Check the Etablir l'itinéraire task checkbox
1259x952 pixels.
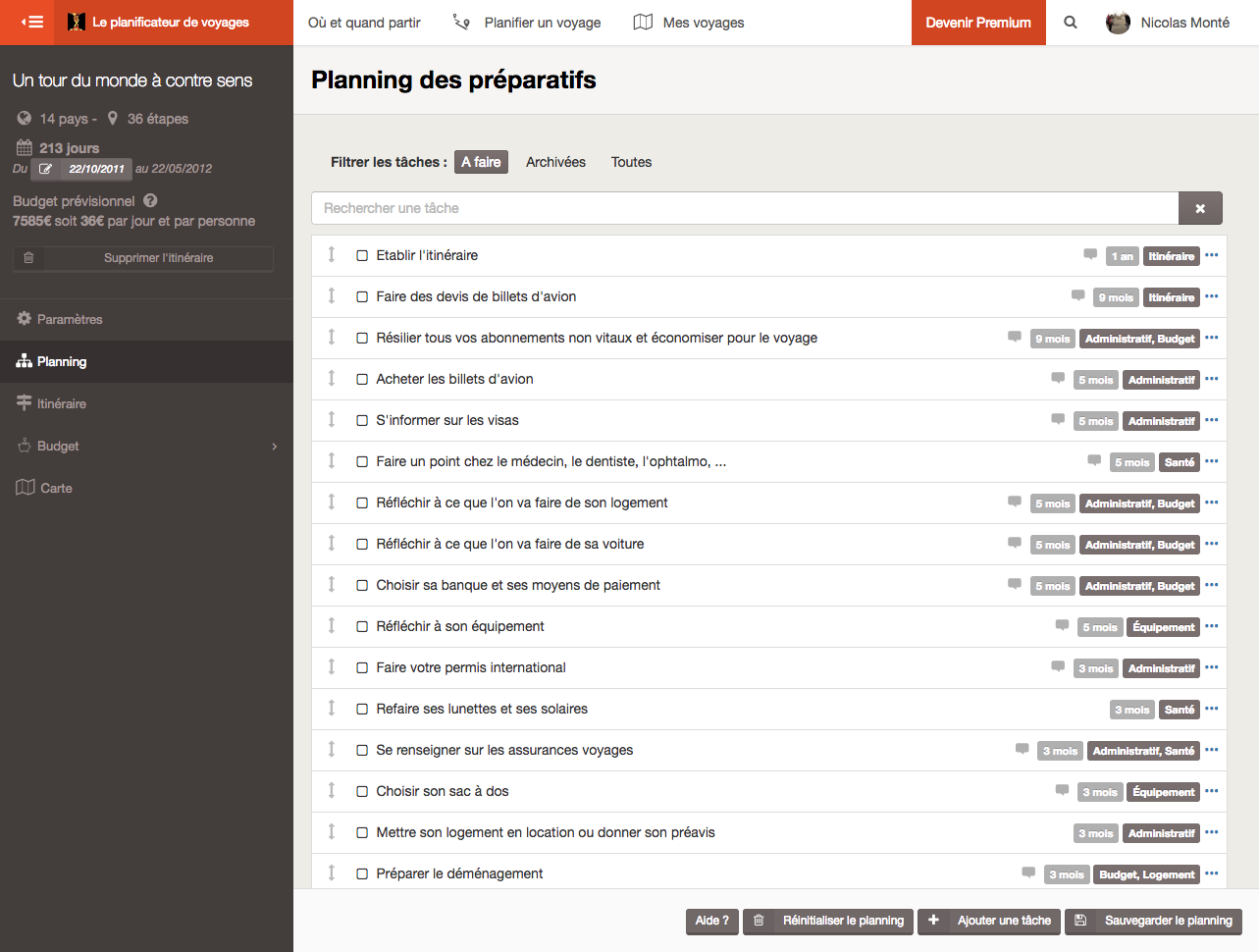pyautogui.click(x=362, y=255)
